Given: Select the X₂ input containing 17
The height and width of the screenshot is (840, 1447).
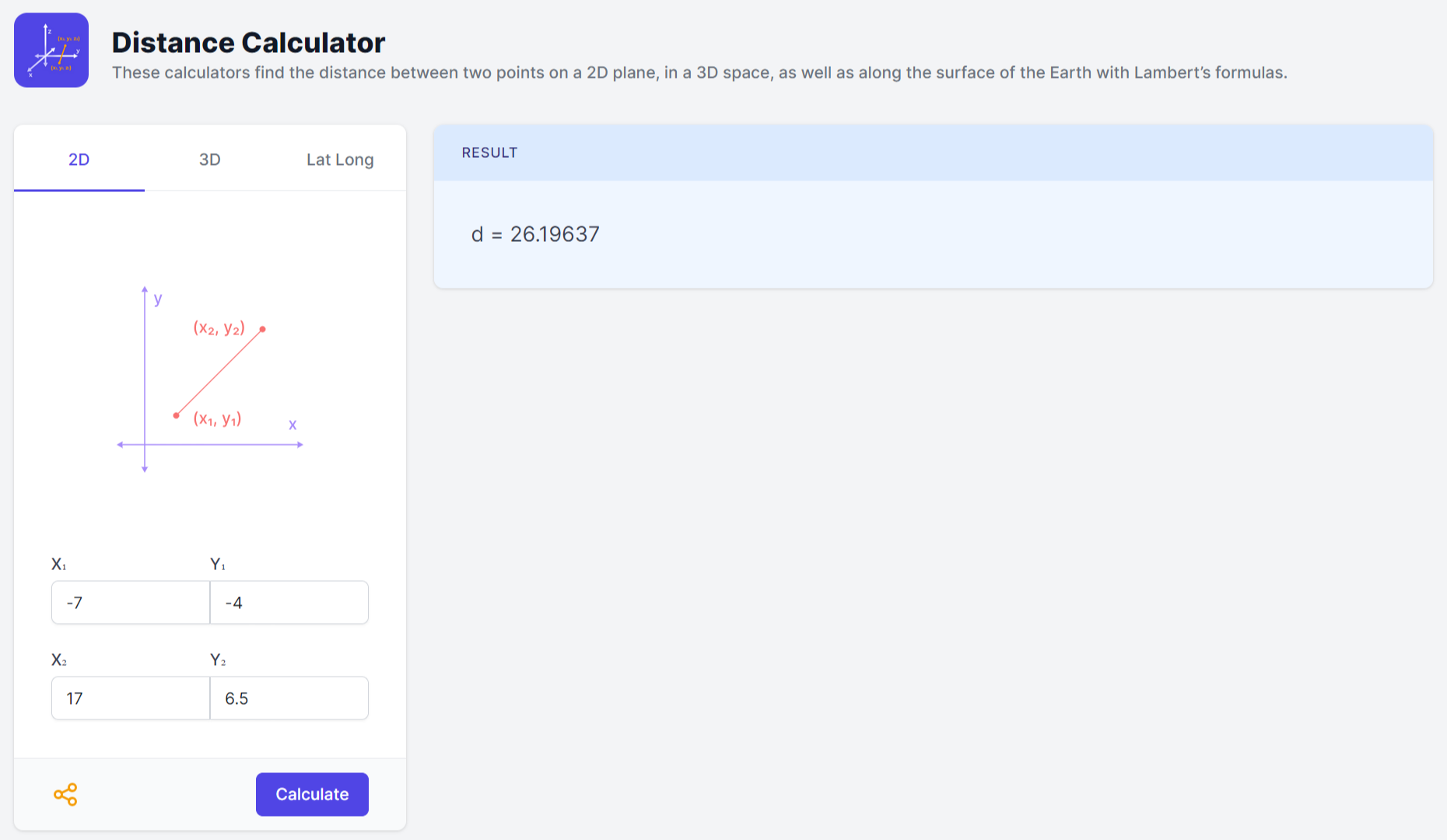Looking at the screenshot, I should (x=130, y=698).
